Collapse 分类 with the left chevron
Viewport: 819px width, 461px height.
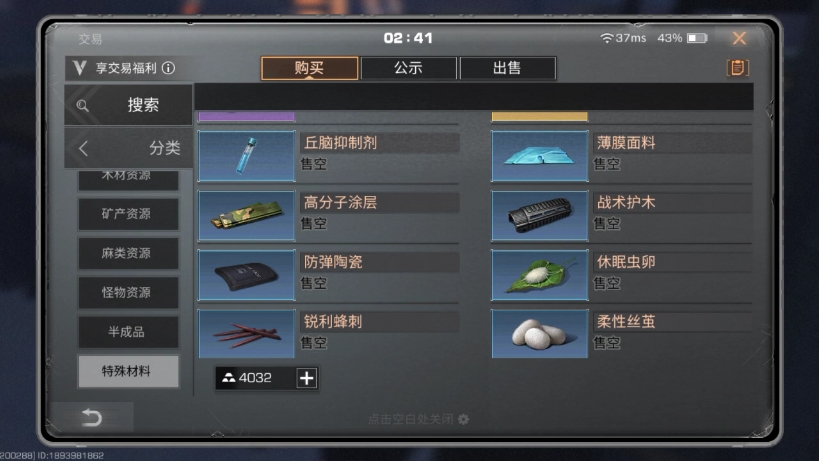[83, 148]
